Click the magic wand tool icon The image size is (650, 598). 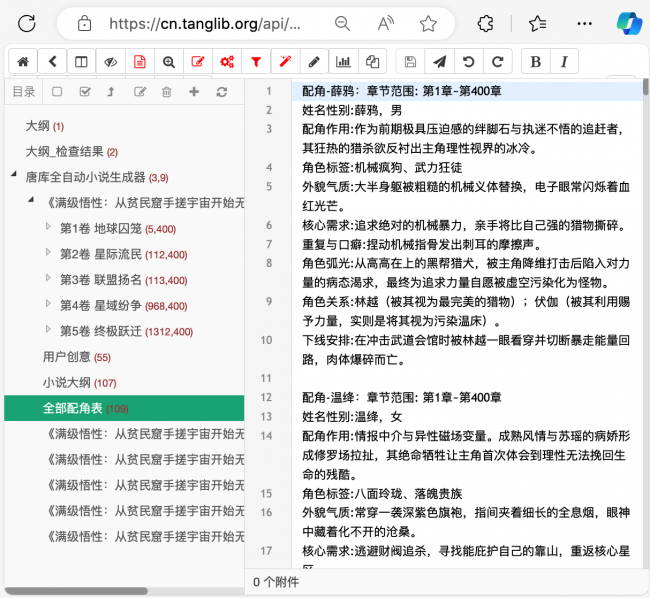(x=285, y=61)
